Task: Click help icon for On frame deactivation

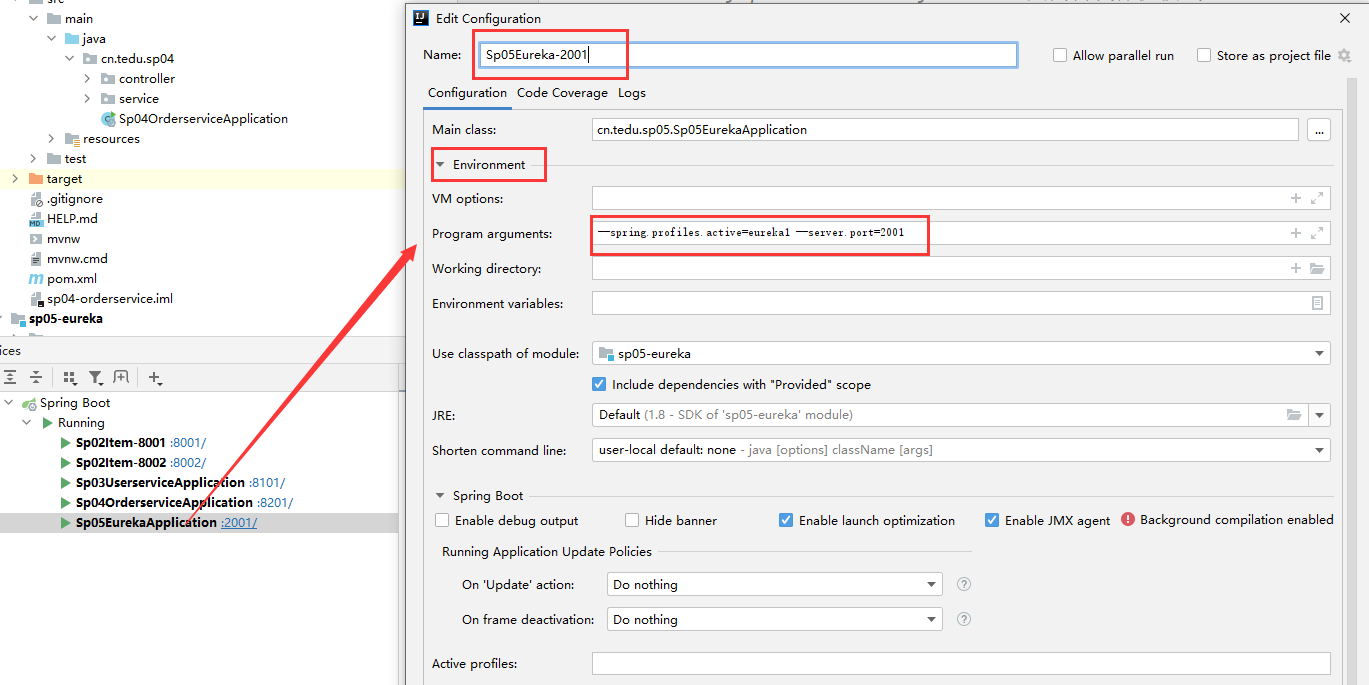Action: (x=964, y=619)
